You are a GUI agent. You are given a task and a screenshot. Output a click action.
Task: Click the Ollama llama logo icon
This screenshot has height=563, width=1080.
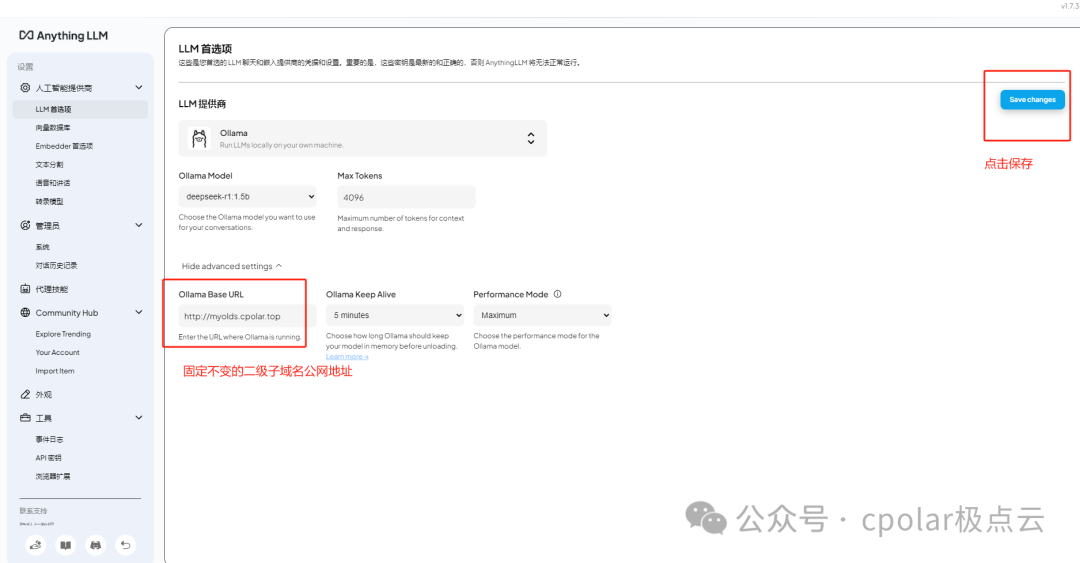199,139
